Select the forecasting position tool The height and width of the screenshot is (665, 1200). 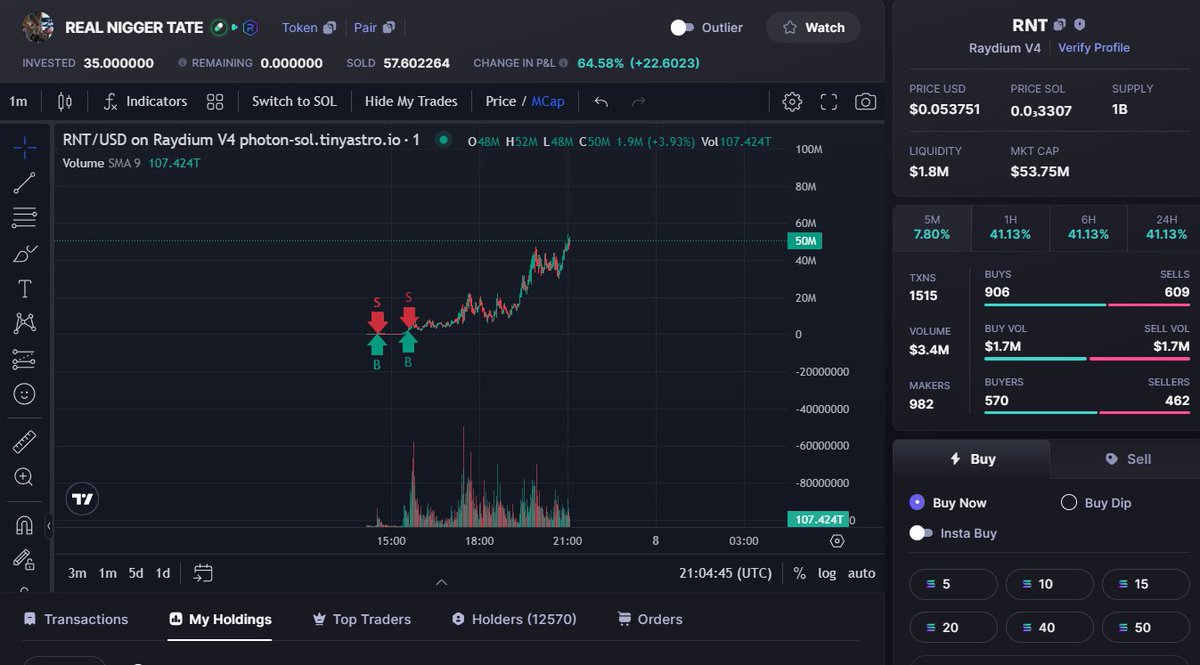(x=25, y=359)
